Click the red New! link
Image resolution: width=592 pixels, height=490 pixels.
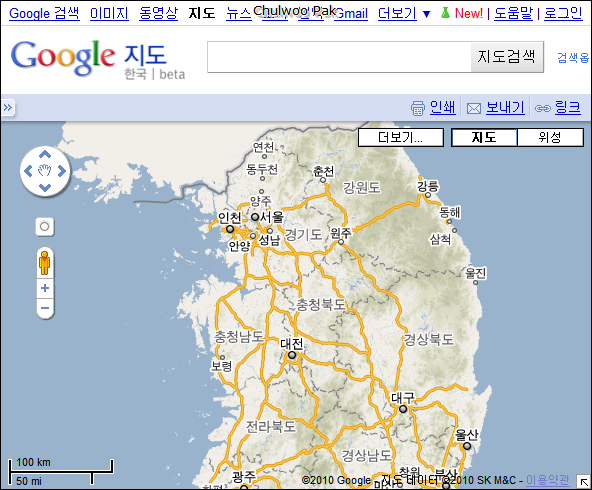point(469,14)
